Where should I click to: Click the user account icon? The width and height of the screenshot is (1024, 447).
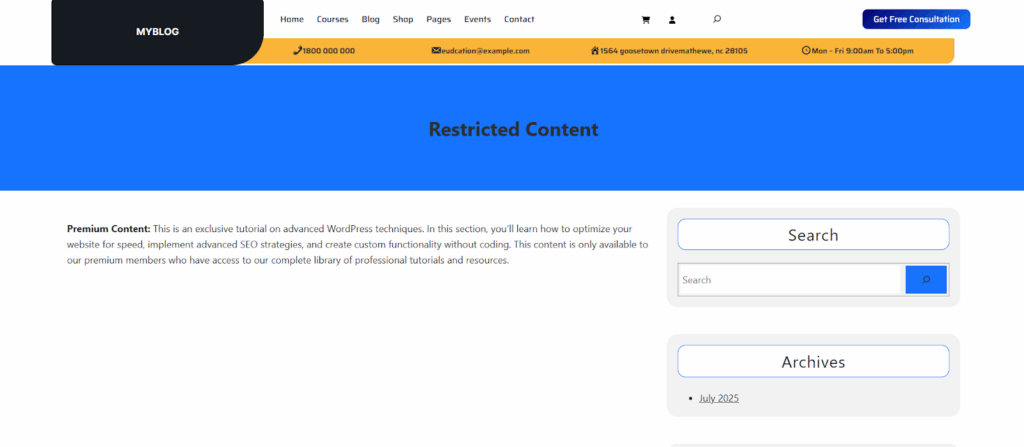click(x=672, y=19)
